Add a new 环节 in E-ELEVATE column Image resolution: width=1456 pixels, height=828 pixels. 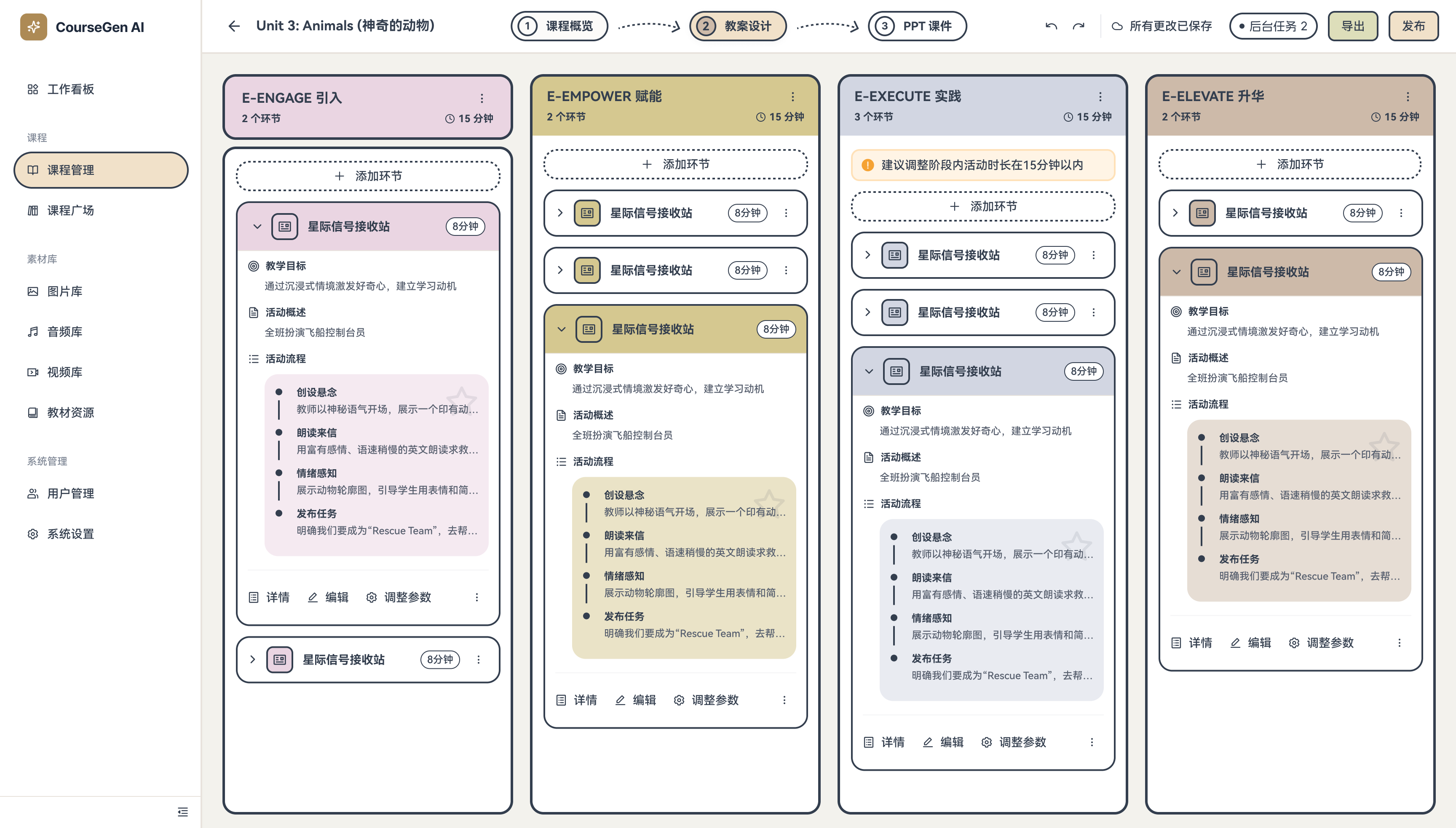(x=1290, y=164)
